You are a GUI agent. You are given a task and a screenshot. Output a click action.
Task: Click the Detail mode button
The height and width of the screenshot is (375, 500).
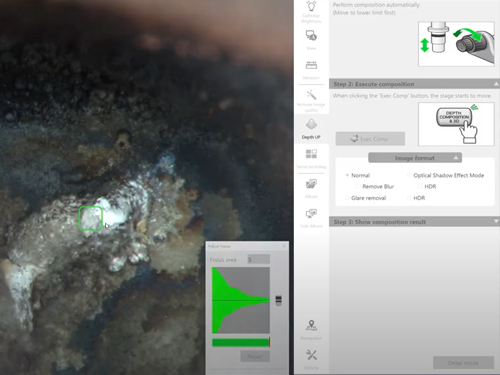coord(463,363)
